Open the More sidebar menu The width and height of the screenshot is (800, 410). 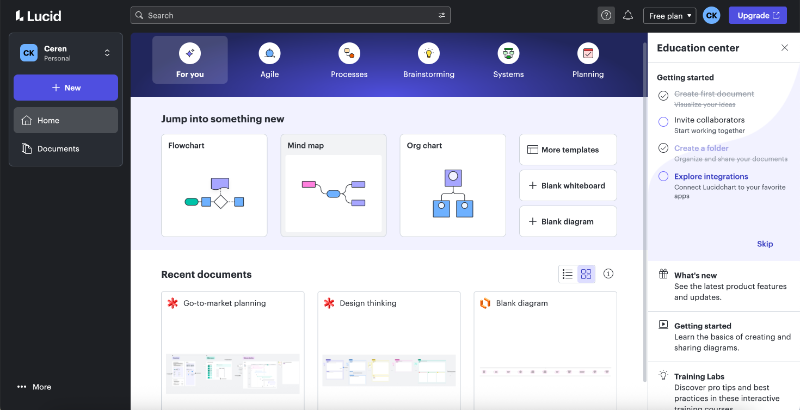coord(34,387)
